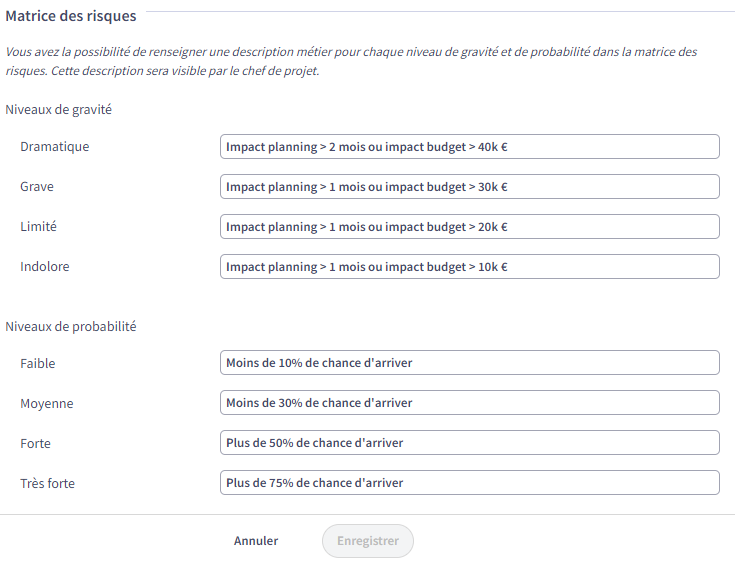Click the Indolore label

pos(45,266)
